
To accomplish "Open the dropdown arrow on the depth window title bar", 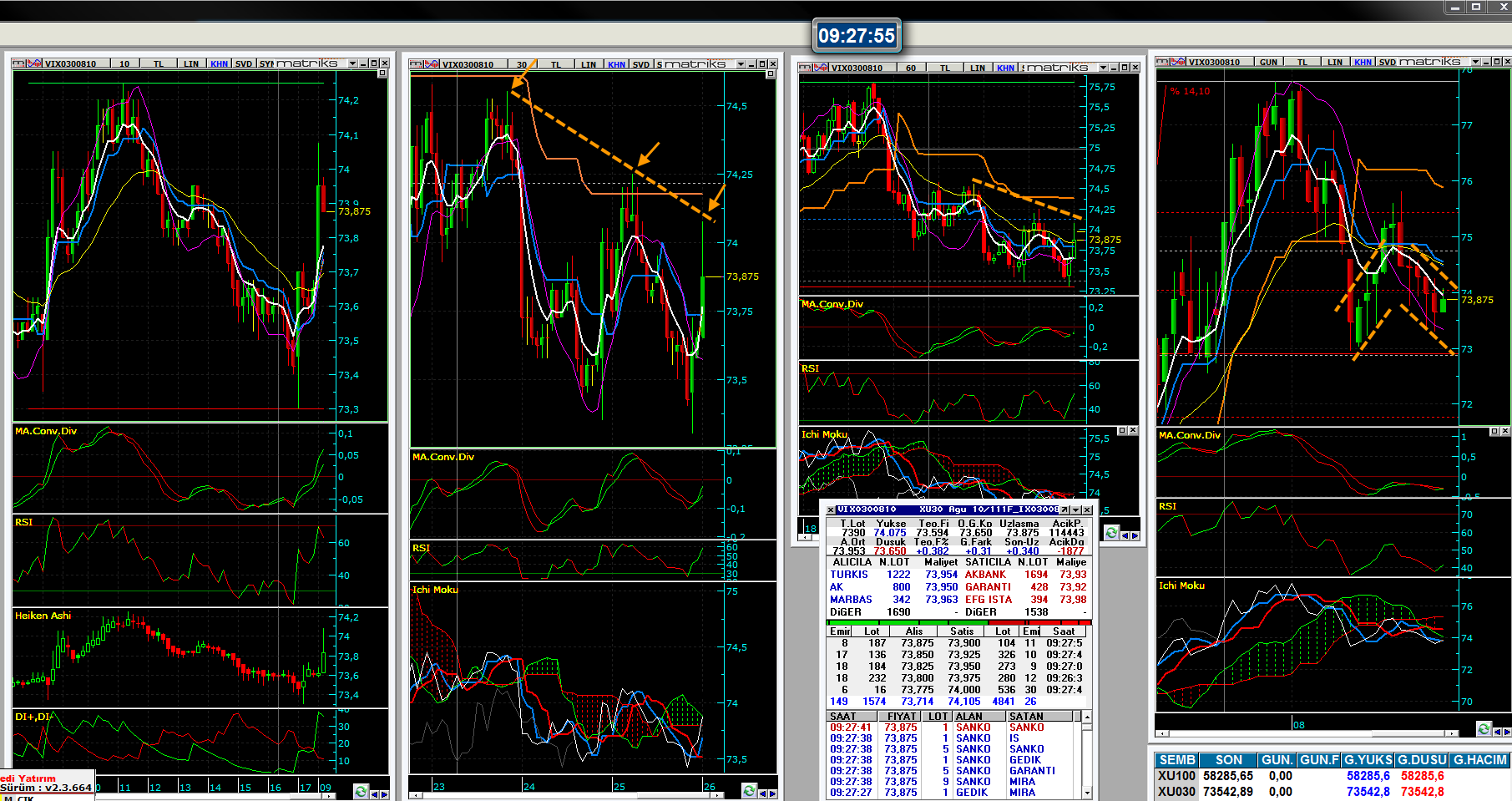I will click(x=1076, y=509).
